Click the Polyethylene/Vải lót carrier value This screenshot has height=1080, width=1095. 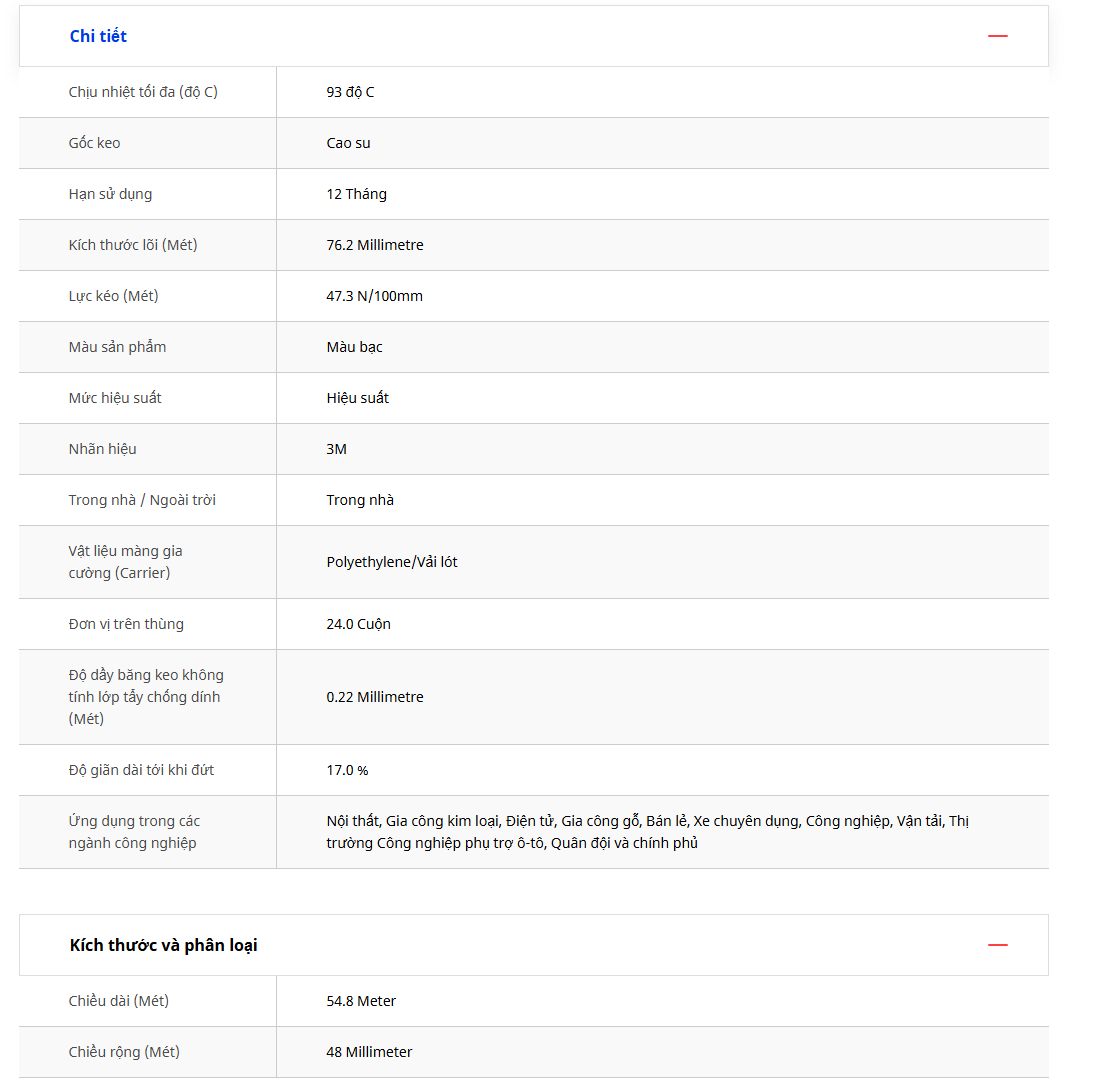pos(391,562)
